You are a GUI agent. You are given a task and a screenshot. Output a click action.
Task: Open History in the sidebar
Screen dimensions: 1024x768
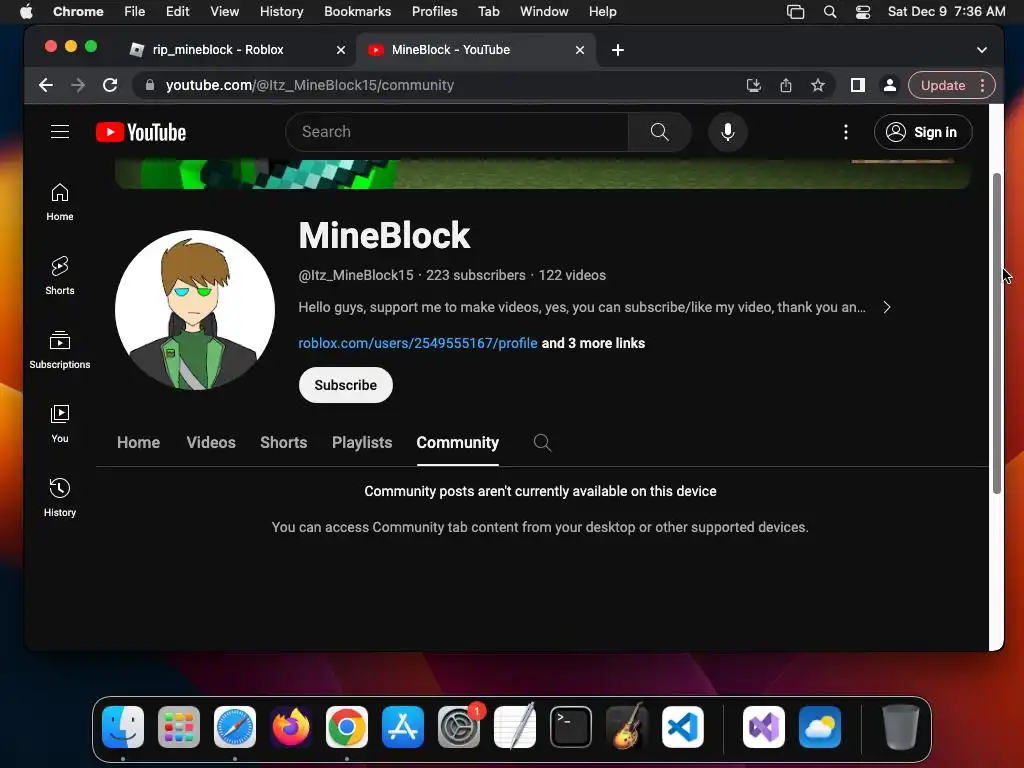(59, 498)
